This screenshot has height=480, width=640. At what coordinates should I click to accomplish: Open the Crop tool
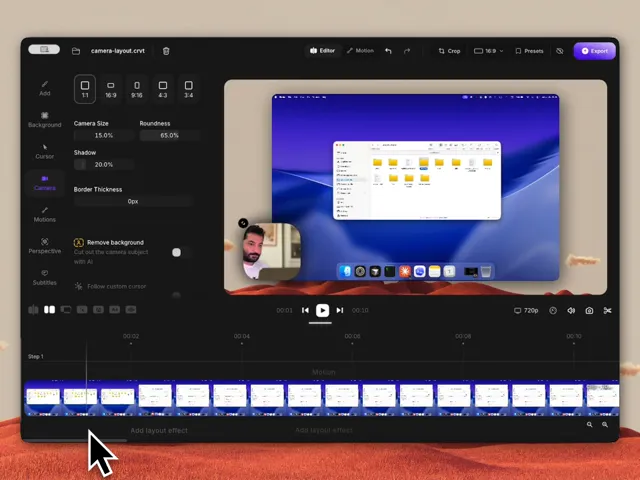[449, 51]
